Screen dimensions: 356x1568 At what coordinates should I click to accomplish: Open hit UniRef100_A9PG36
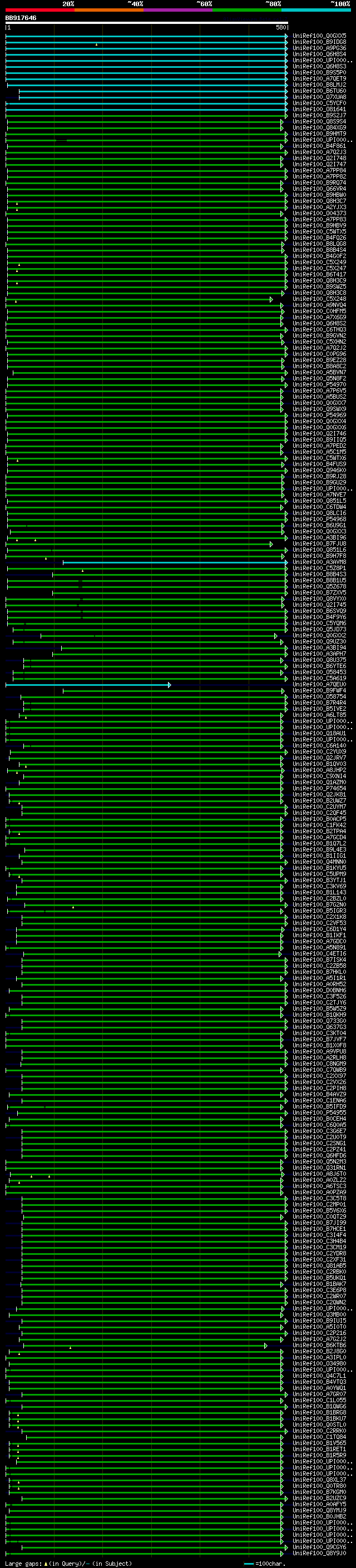tap(319, 48)
